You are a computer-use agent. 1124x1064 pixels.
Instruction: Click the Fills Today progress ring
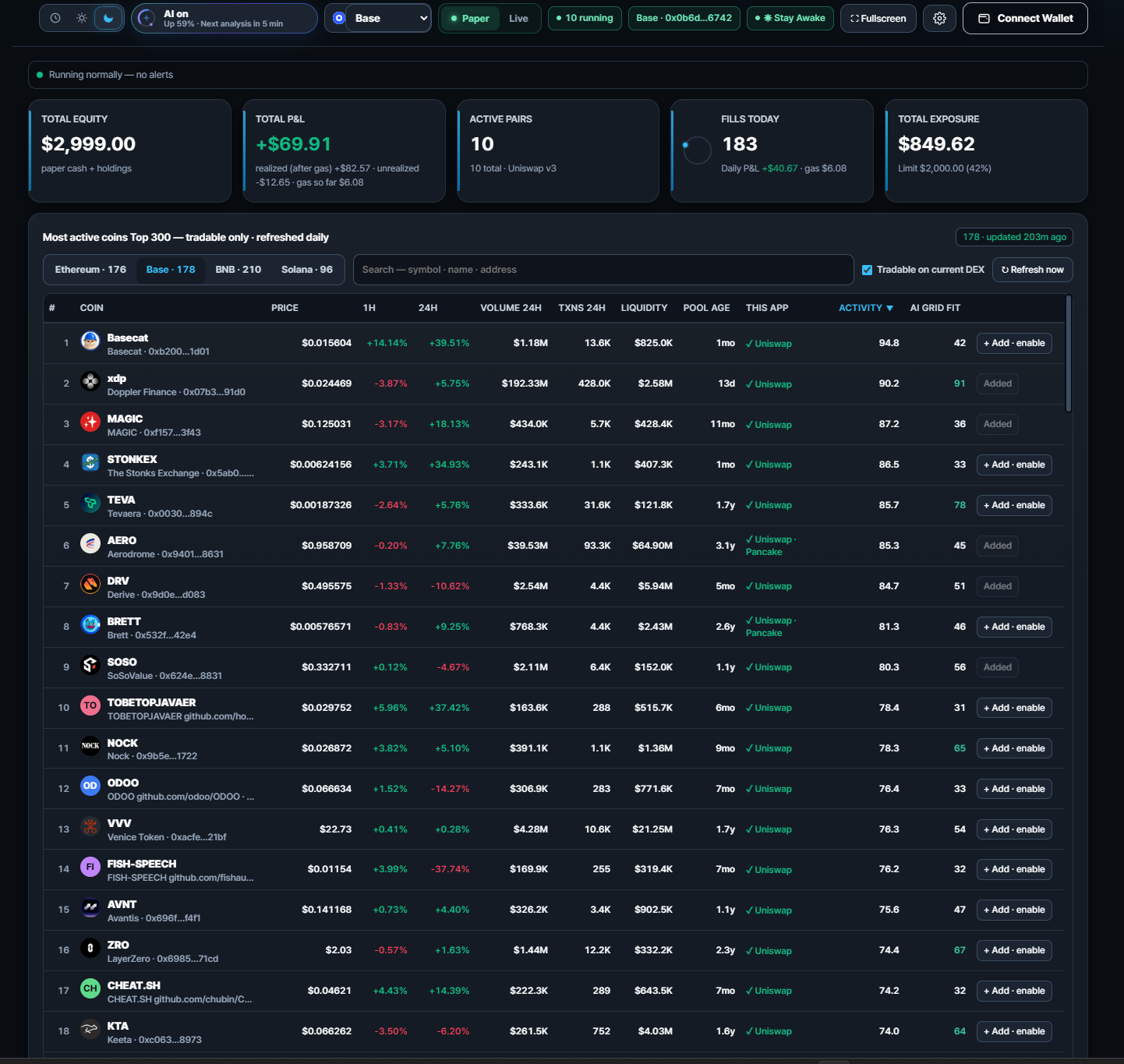click(x=697, y=150)
